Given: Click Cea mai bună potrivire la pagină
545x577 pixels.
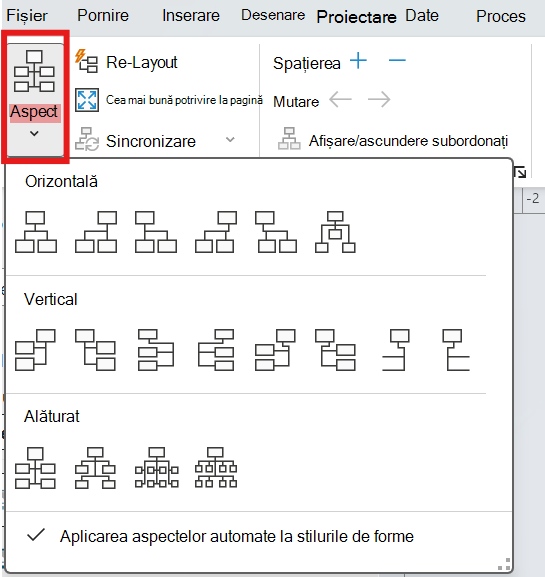Looking at the screenshot, I should pos(169,100).
